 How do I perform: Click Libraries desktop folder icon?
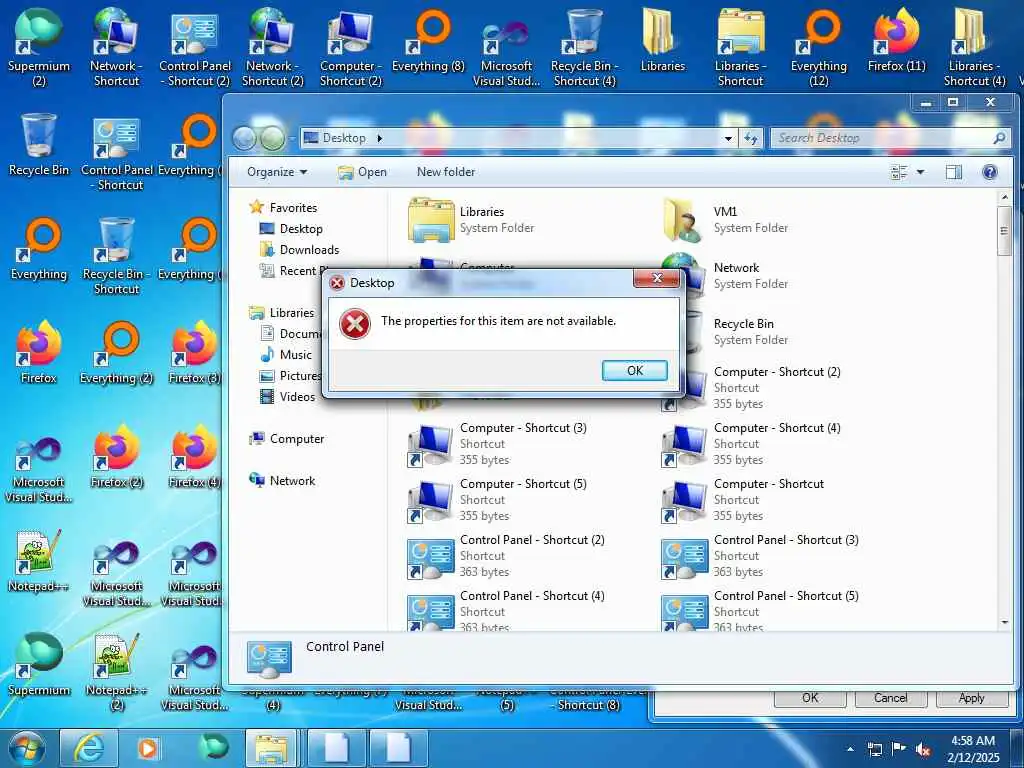point(662,40)
